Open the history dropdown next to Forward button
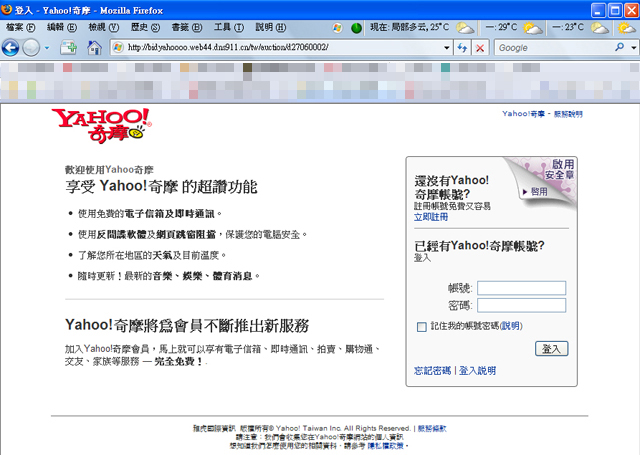Viewport: 640px width, 455px height. [47, 48]
